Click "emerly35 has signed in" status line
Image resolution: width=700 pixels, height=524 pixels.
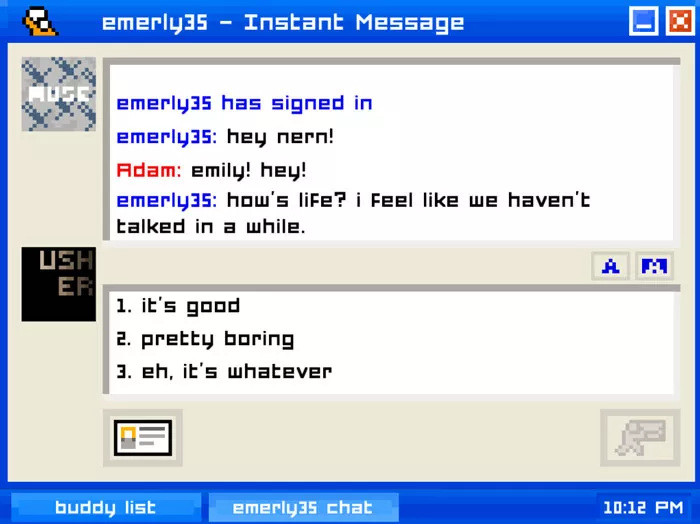244,104
